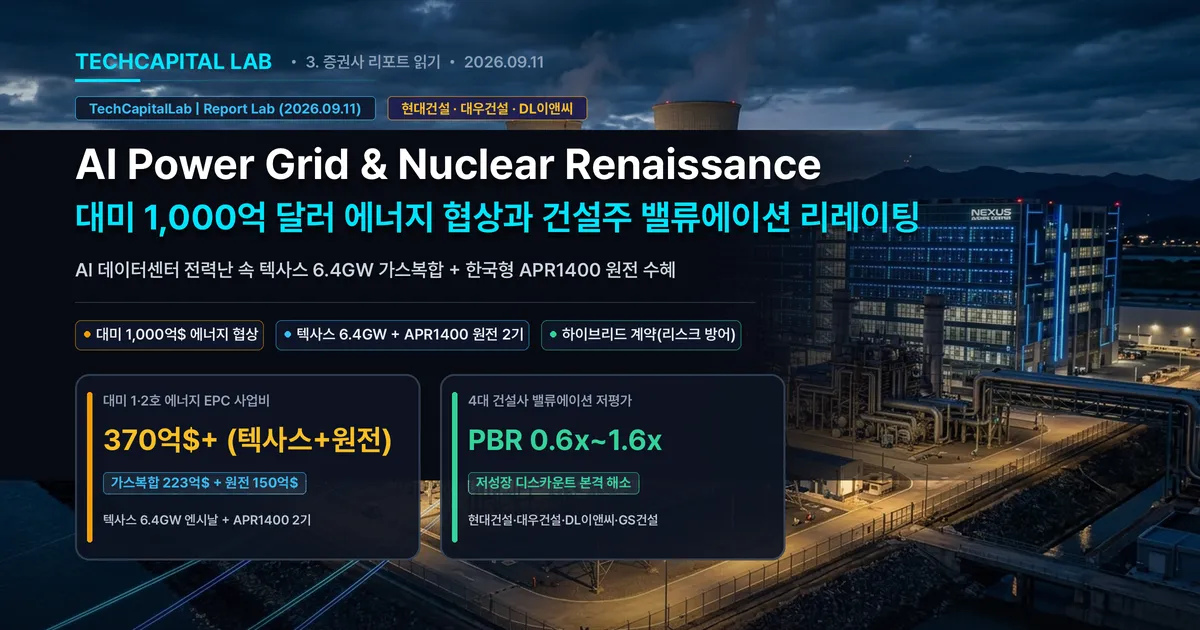Click the cyan subtitle '대미 1,000억 달러 에너지 협상과 건설주 밸류에이션 리레이팅'

[497, 217]
